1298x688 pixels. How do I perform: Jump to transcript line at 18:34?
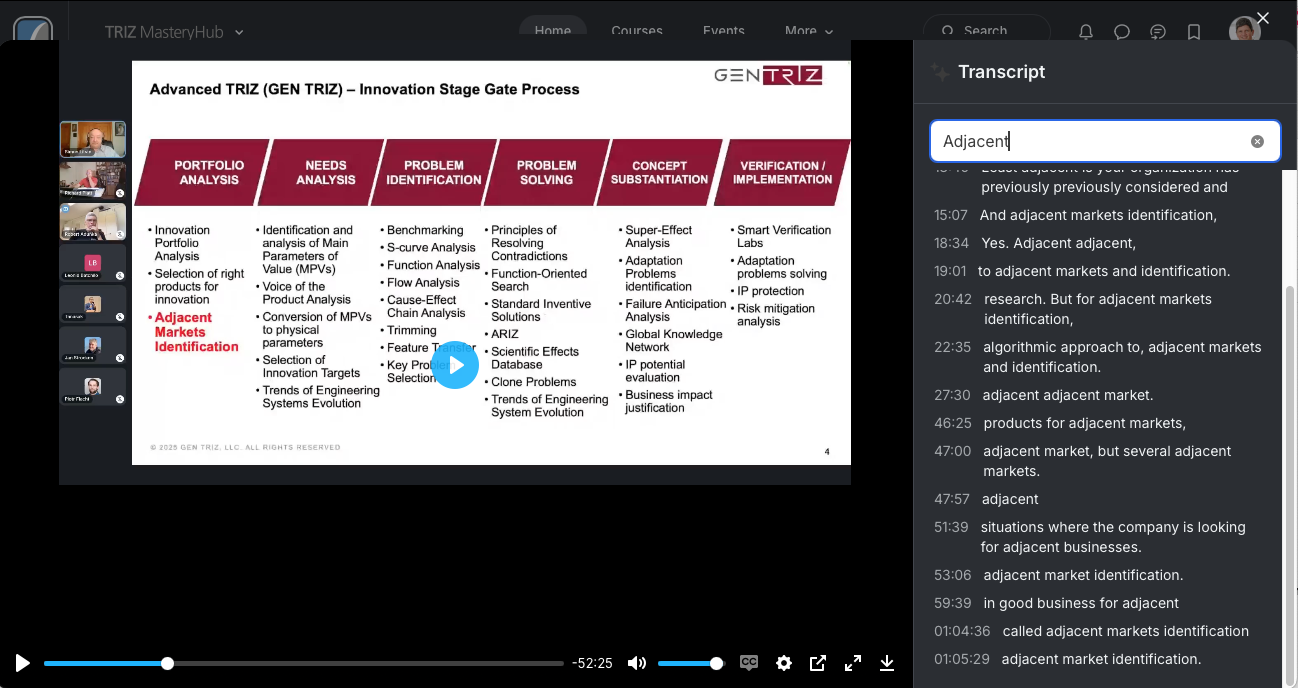click(1098, 243)
